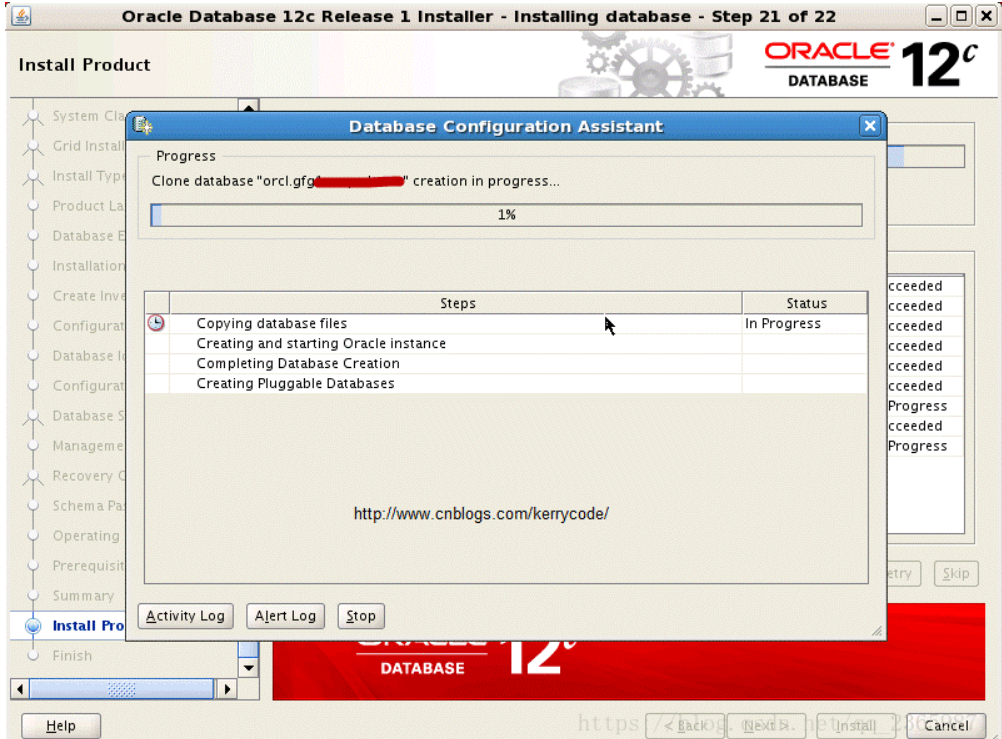Select Schema step in sidebar
The image size is (1002, 739).
88,506
